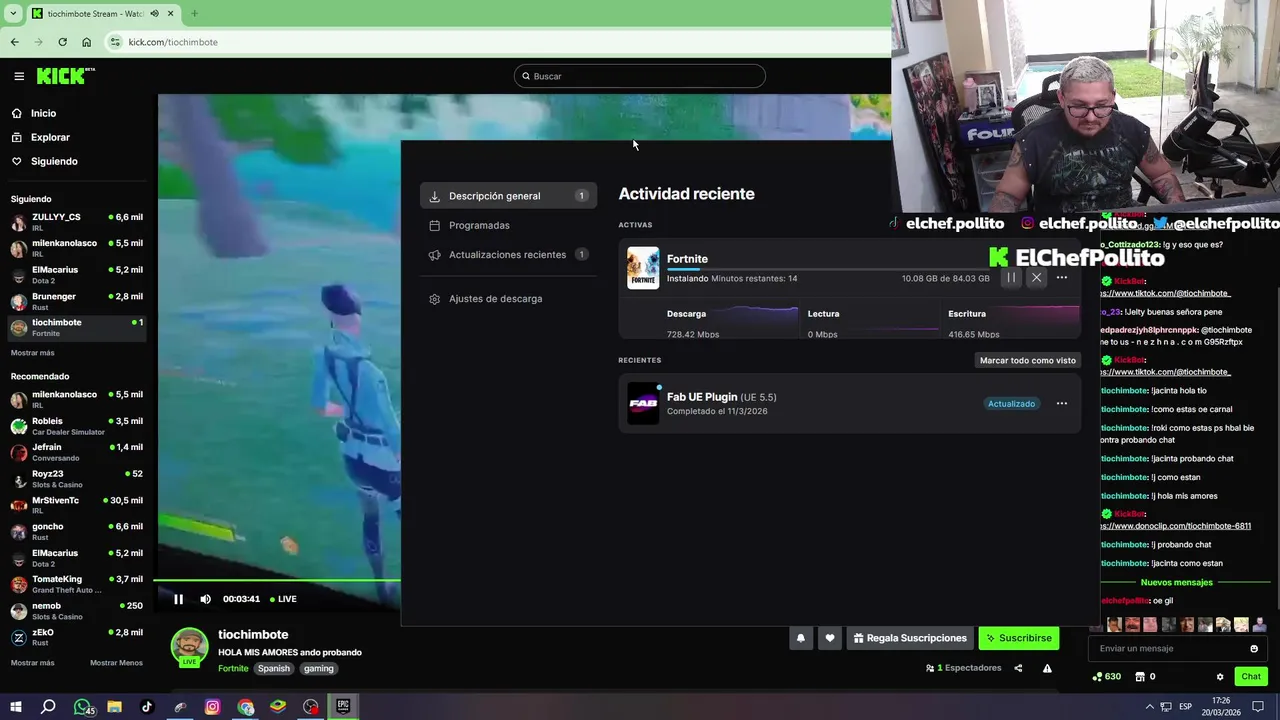Screen dimensions: 1280x720
Task: Open Explorar in sidebar
Action: point(50,137)
